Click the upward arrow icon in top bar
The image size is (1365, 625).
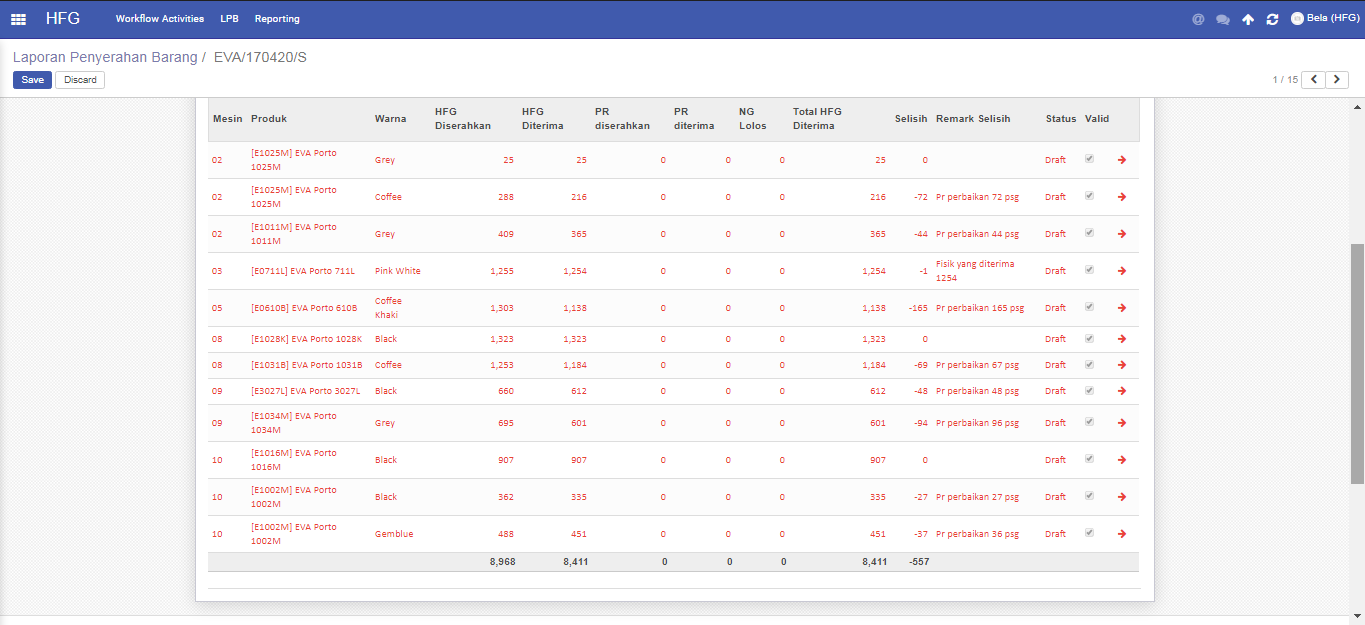[1248, 19]
